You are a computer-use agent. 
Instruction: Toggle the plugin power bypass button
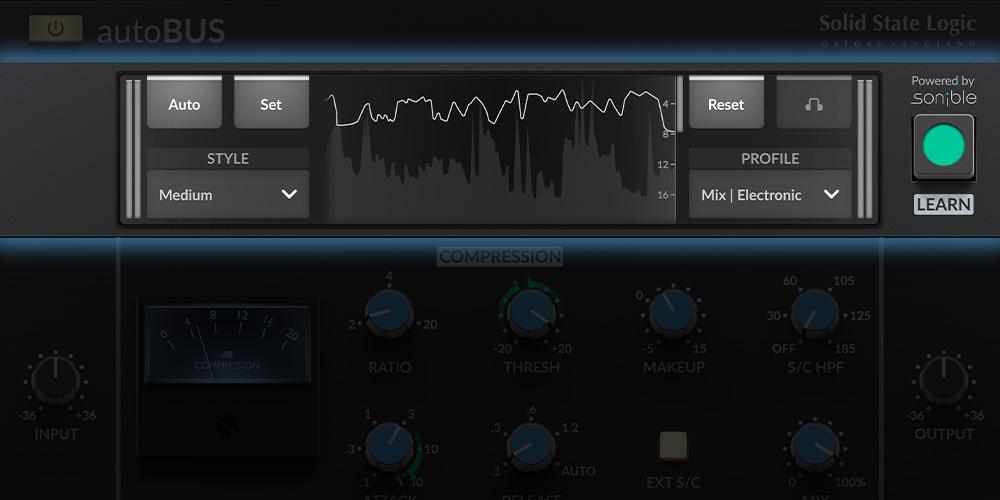(x=55, y=29)
